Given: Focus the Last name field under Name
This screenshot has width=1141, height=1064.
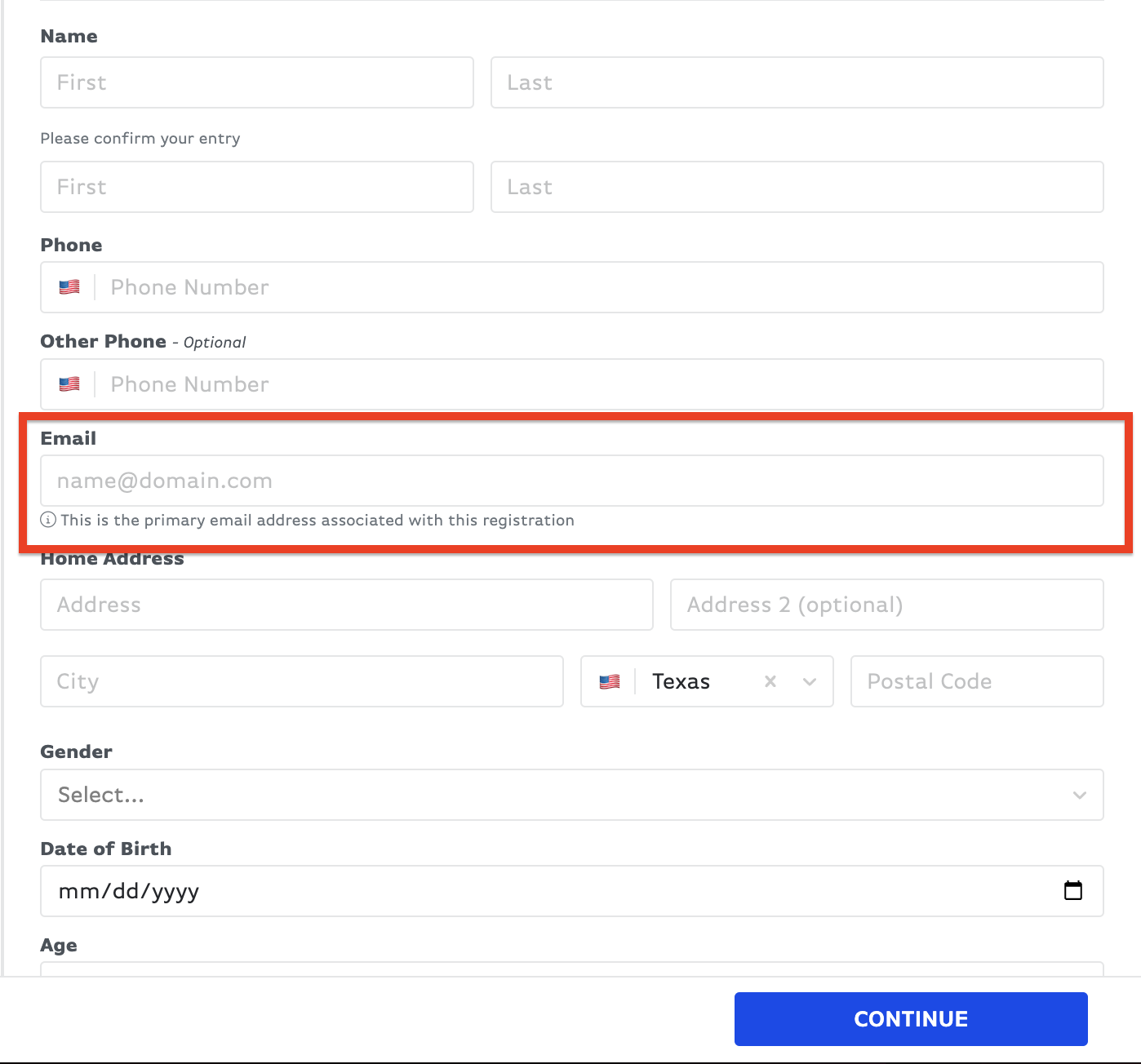Looking at the screenshot, I should pyautogui.click(x=797, y=82).
